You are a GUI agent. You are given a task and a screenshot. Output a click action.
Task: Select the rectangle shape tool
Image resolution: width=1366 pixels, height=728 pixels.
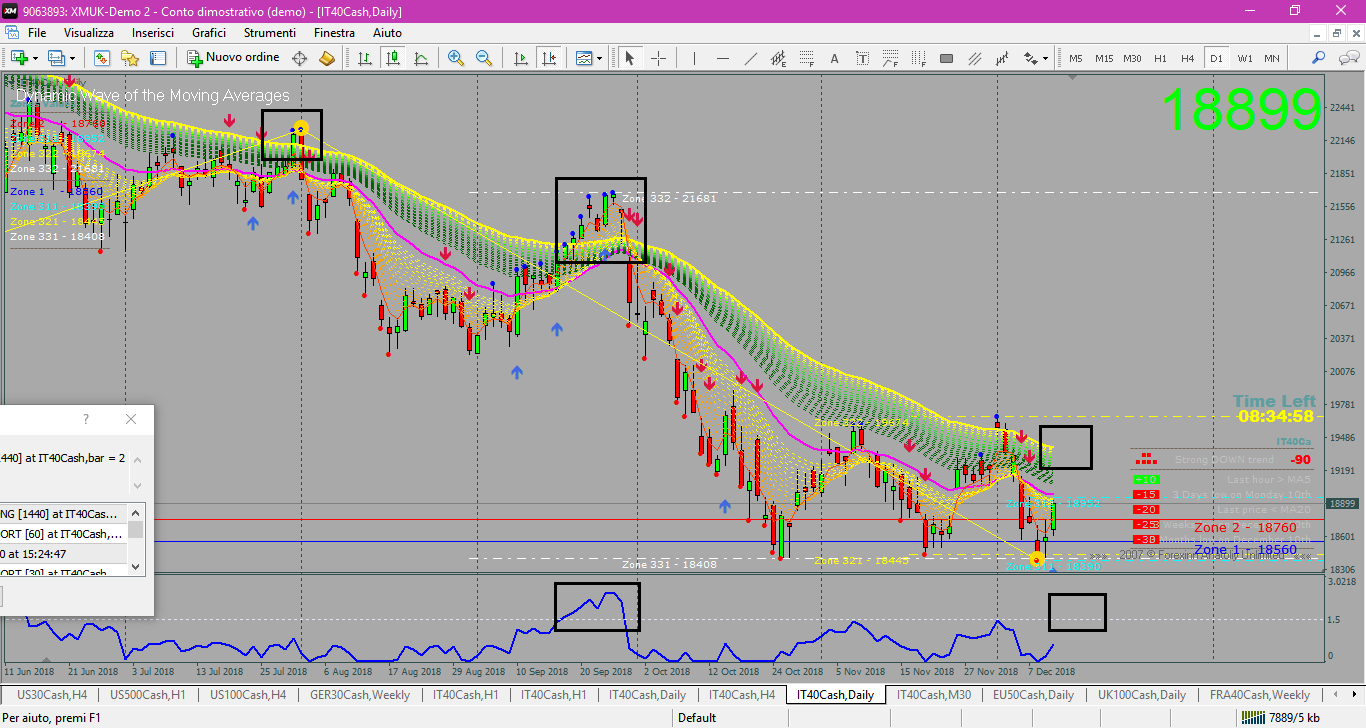coord(946,58)
